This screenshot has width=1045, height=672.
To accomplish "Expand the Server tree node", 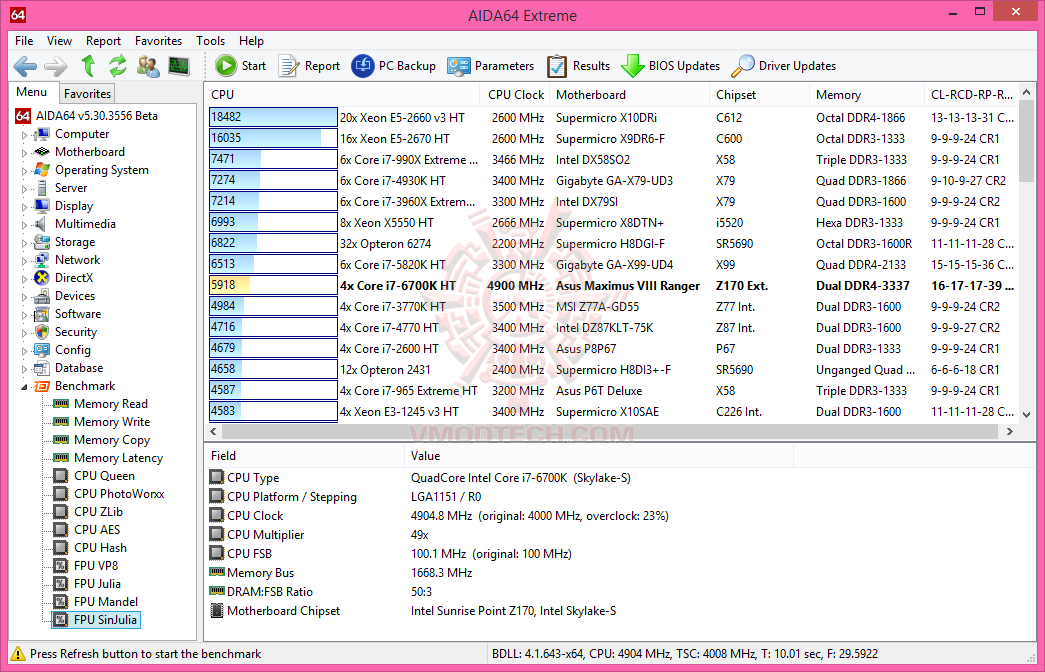I will (25, 189).
